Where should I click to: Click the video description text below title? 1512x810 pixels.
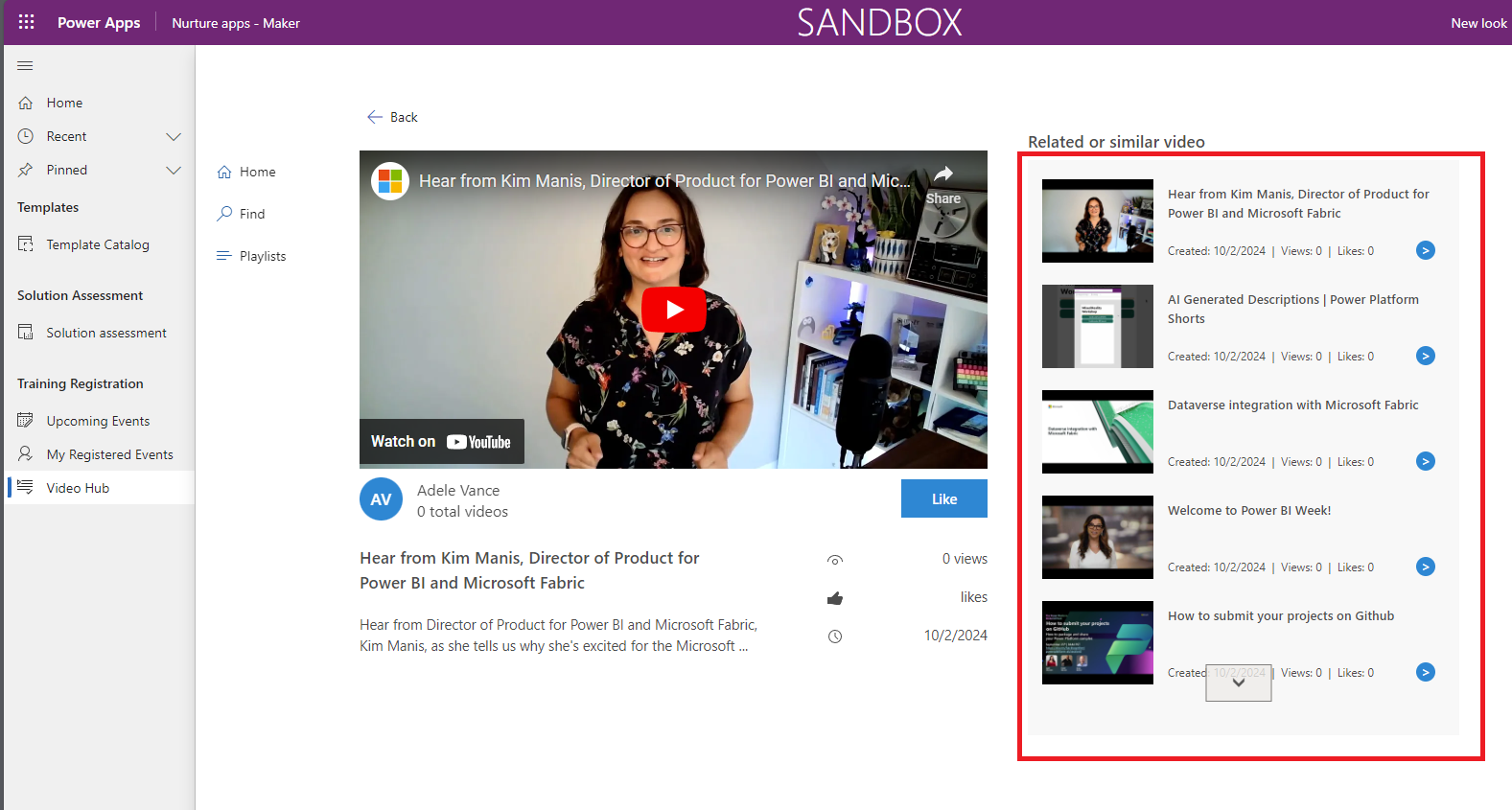558,636
